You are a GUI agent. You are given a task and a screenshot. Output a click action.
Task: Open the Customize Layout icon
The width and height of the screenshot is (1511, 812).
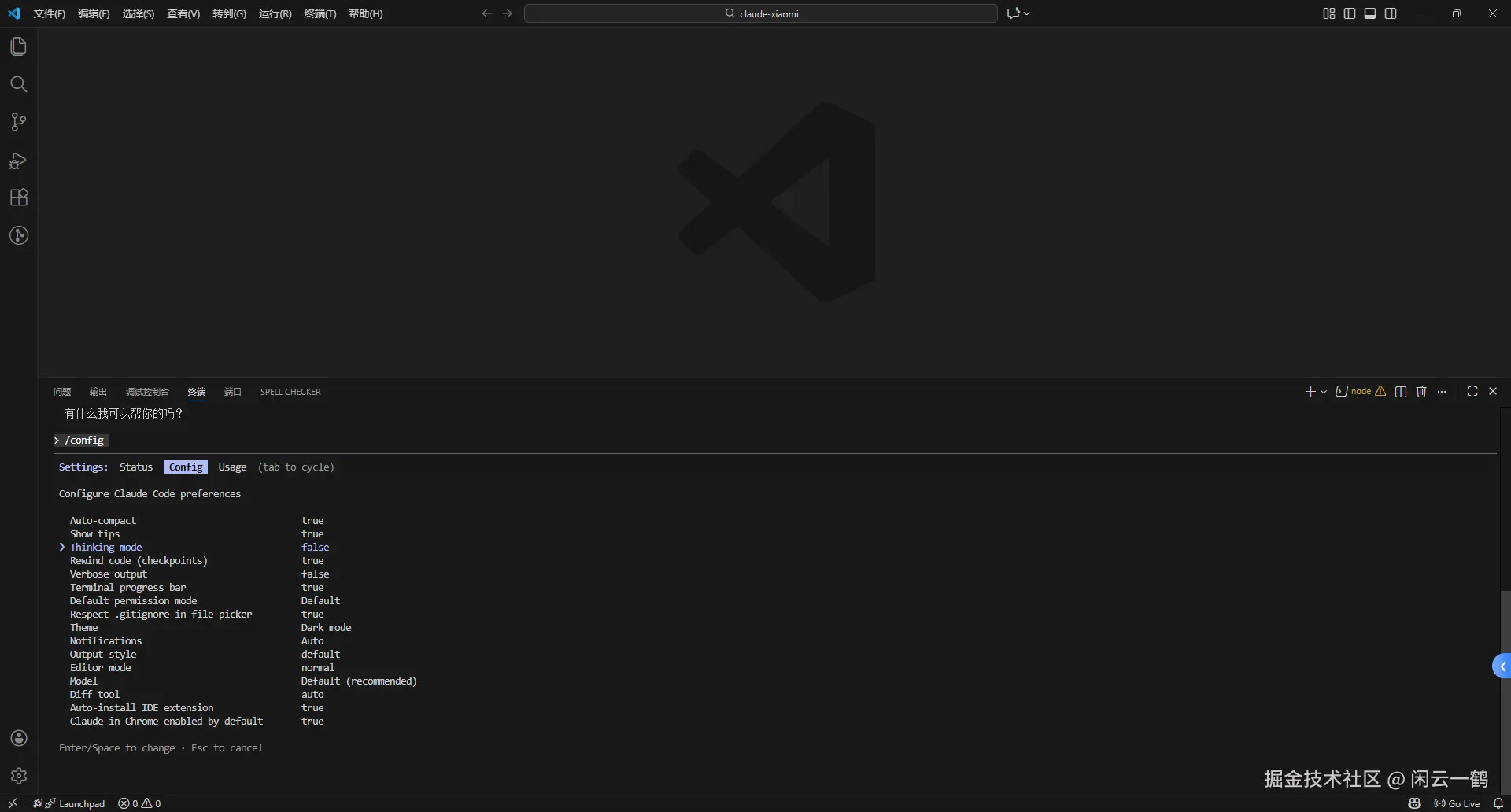pos(1329,13)
